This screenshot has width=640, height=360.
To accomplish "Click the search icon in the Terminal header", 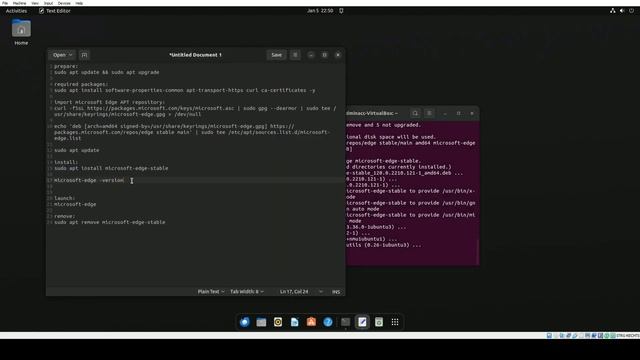I will tap(415, 113).
